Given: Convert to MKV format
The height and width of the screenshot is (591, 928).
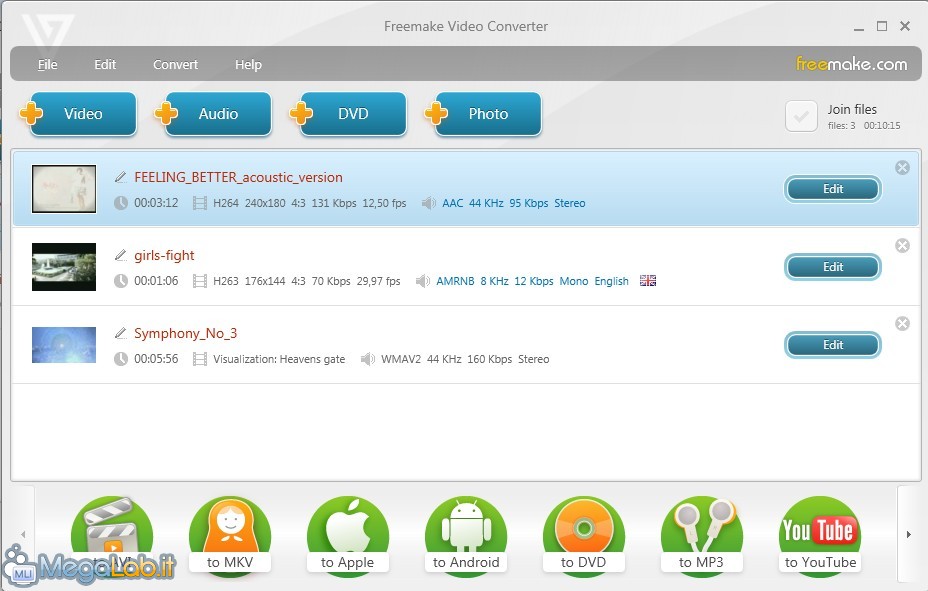Looking at the screenshot, I should [x=230, y=535].
